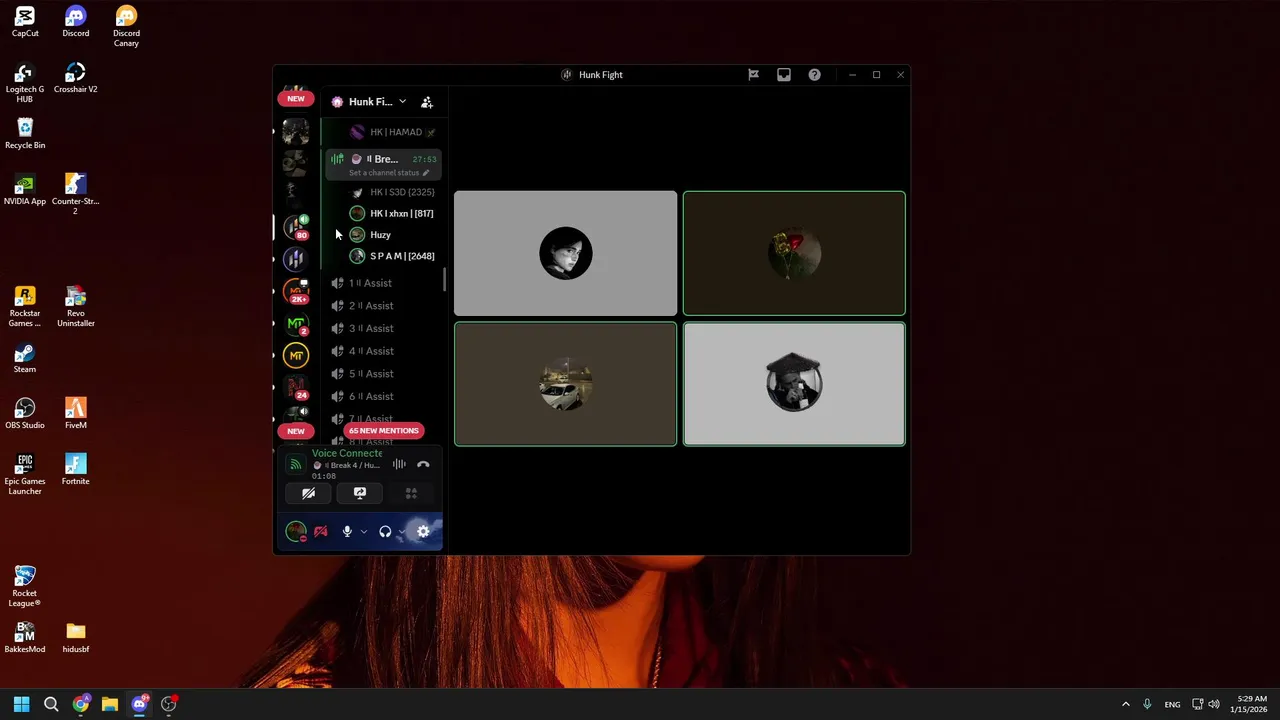Screen dimensions: 1280x720
Task: Join the 6 Assist voice channel
Action: pyautogui.click(x=383, y=397)
